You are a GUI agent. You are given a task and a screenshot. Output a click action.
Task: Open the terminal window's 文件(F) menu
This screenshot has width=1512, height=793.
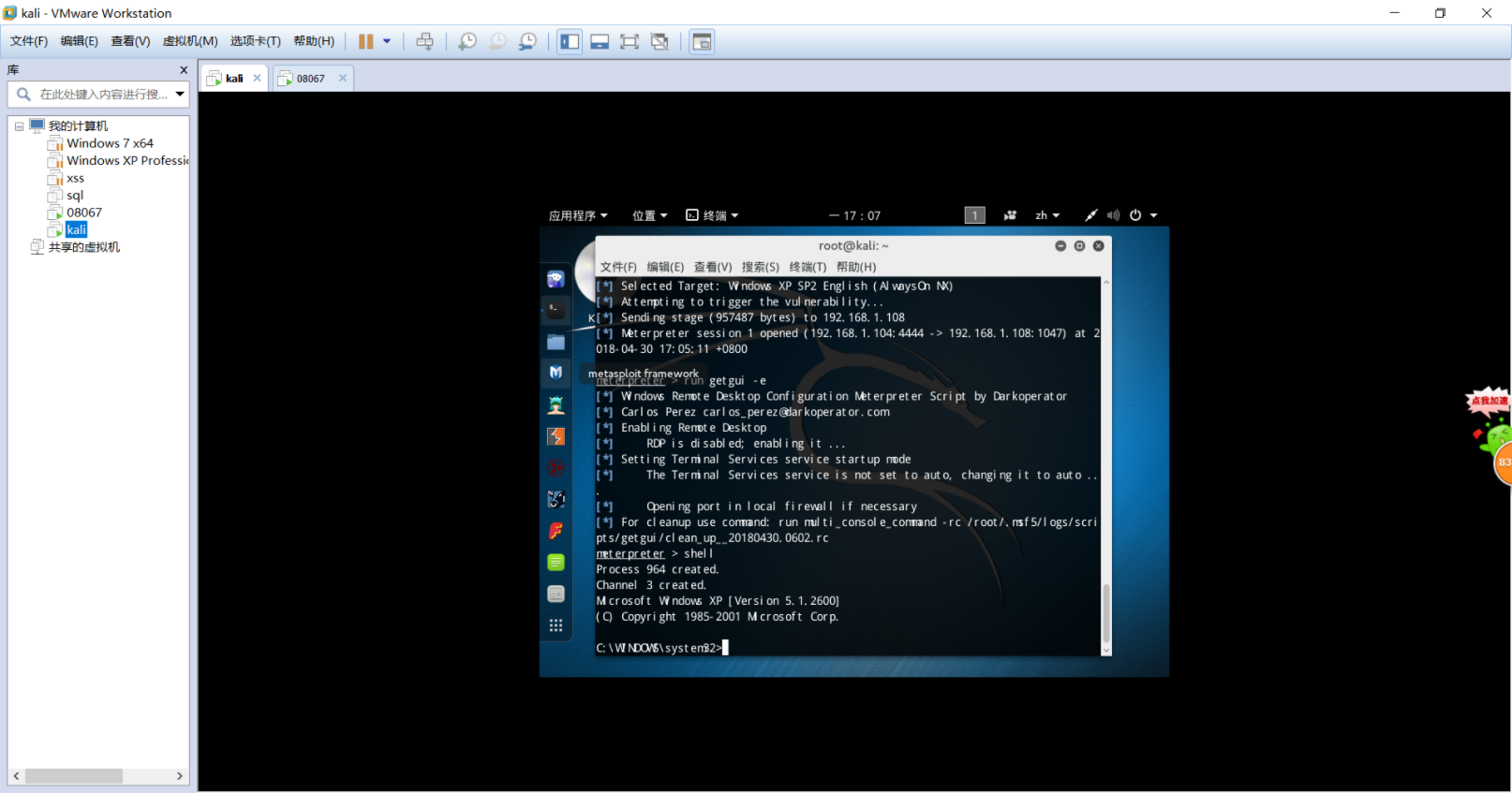click(x=618, y=267)
